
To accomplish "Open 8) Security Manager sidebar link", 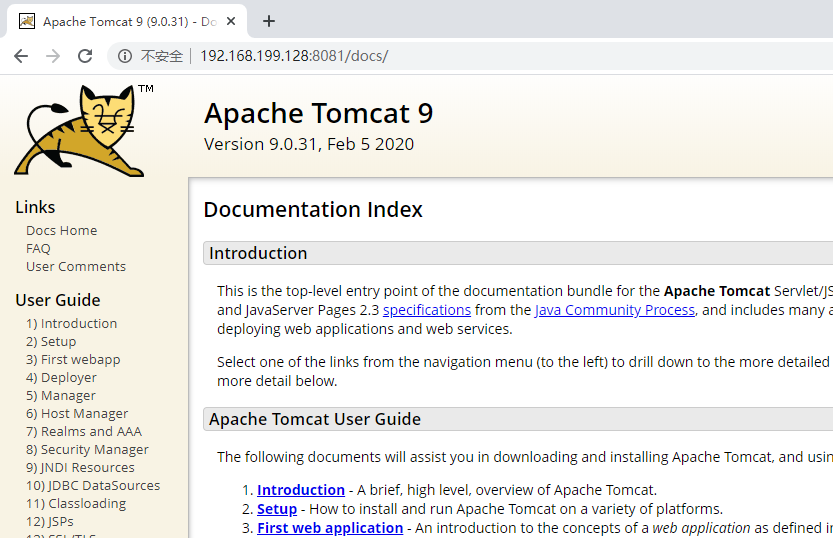I will point(88,450).
